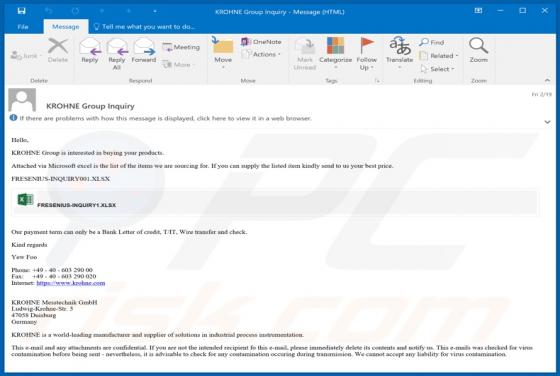560x376 pixels.
Task: Click the Tell me what you want to do box
Action: click(145, 27)
